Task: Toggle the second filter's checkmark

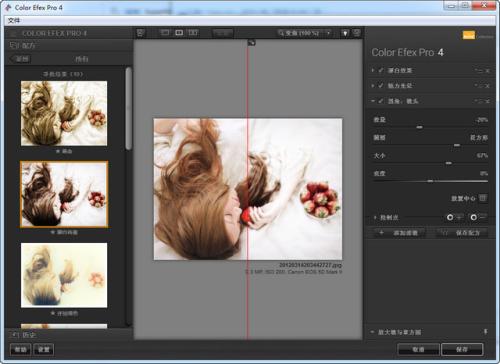Action: point(381,86)
